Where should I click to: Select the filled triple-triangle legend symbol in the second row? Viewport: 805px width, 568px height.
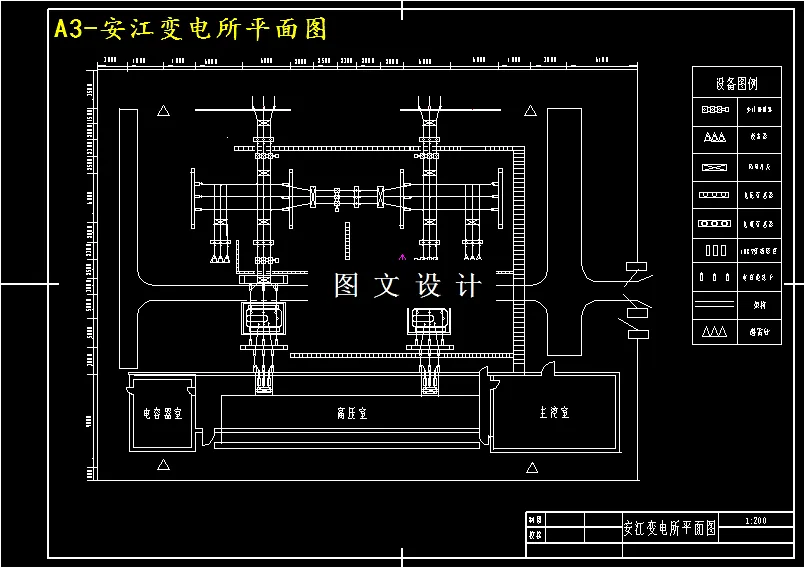pyautogui.click(x=715, y=137)
